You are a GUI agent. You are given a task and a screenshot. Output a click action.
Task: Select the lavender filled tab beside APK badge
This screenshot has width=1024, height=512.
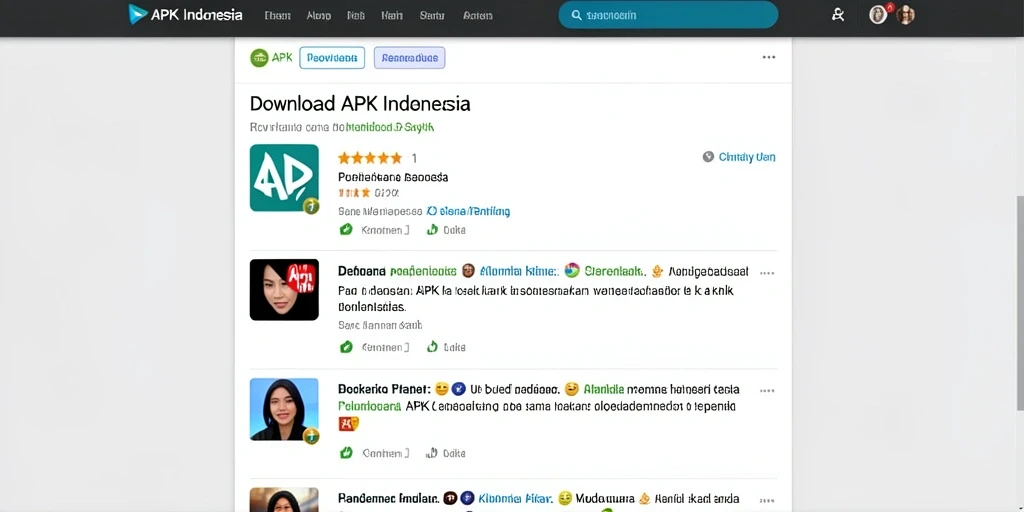409,57
